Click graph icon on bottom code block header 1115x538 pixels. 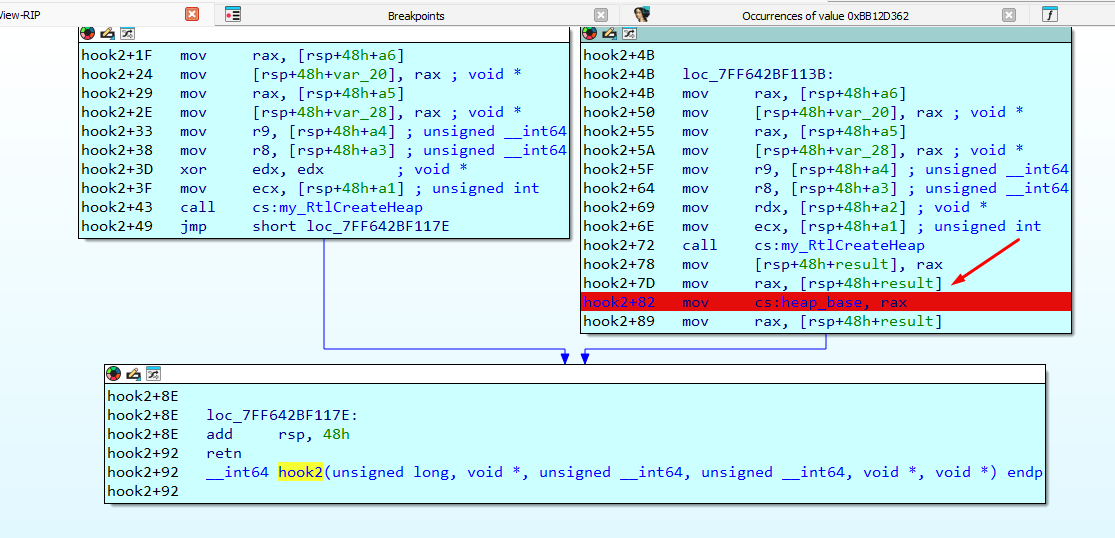tap(153, 373)
